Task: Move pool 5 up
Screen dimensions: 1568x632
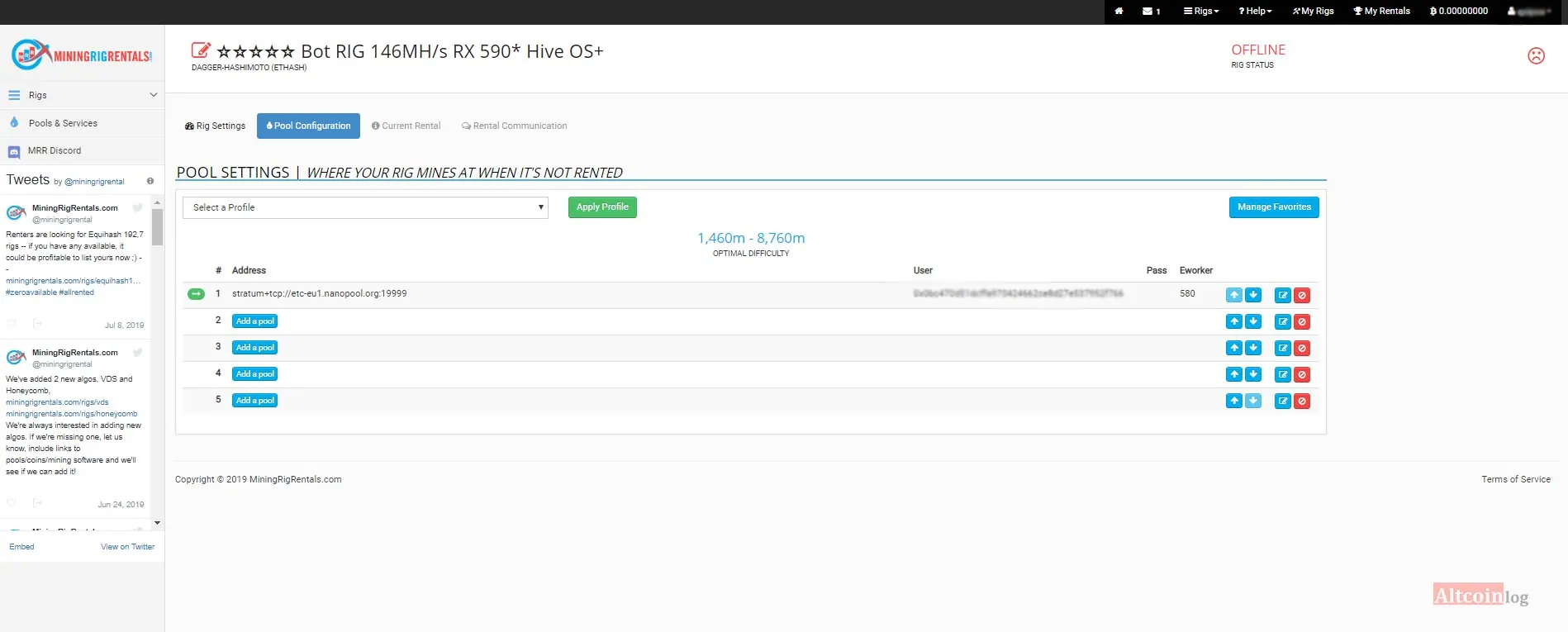Action: coord(1234,401)
